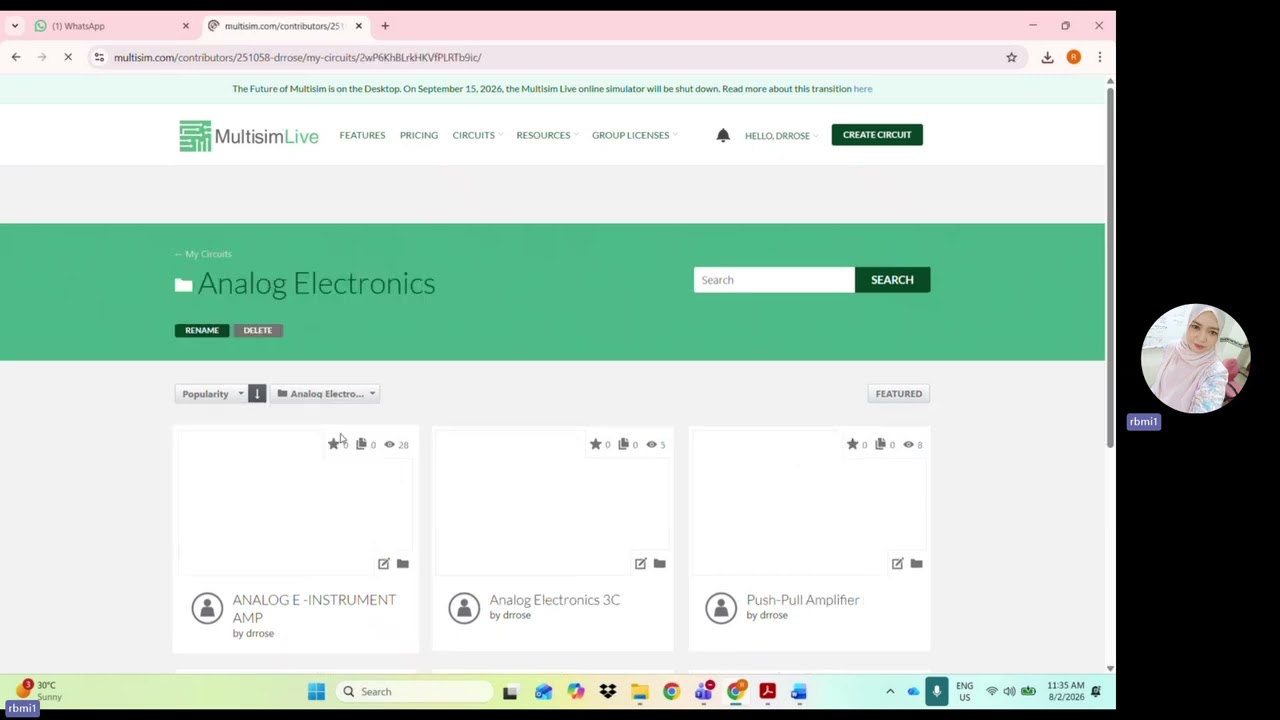Stop loading with the browser X button
The image size is (1280, 720).
tap(68, 57)
